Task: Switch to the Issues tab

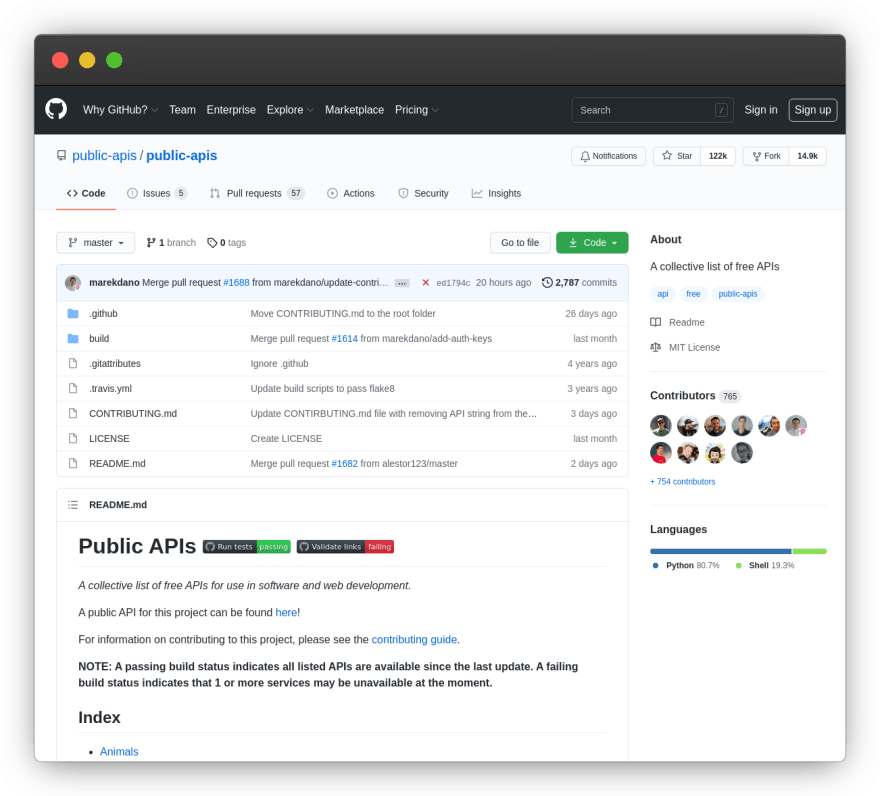Action: 157,193
